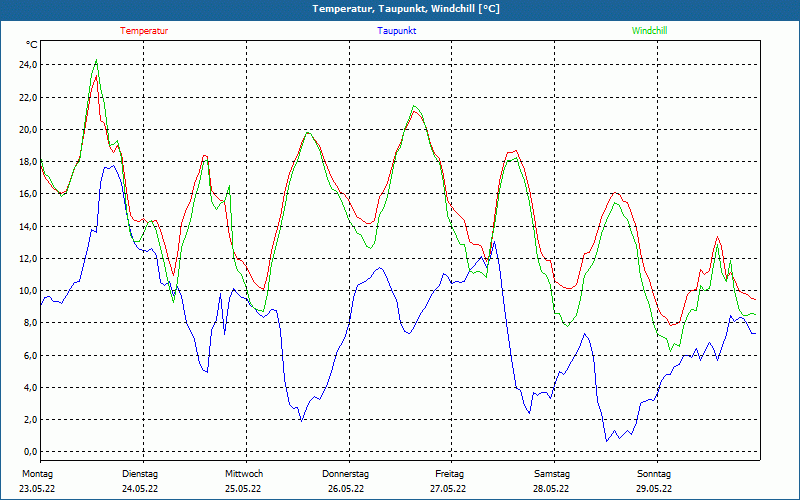This screenshot has height=500, width=800.
Task: Click the date 23.05.22
Action: click(x=37, y=489)
